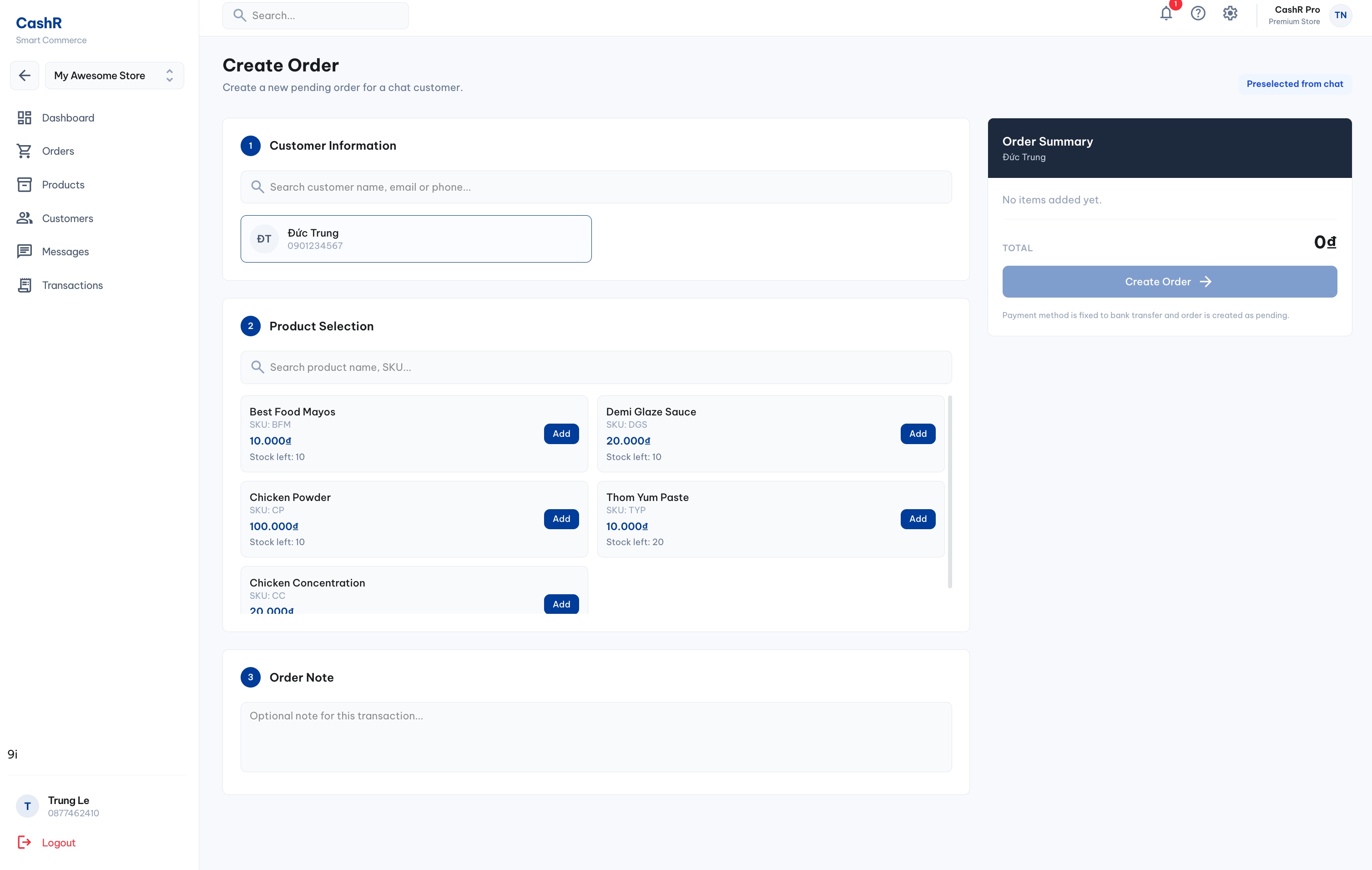Click the Dashboard grid icon in sidebar
Screen dimensions: 1372x870
(x=25, y=118)
